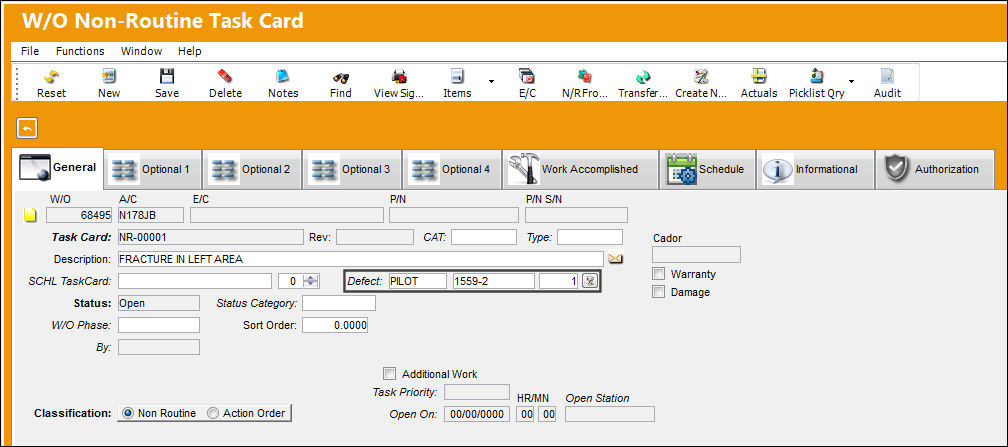This screenshot has width=1008, height=447.
Task: Switch to the General tab
Action: pyautogui.click(x=58, y=168)
